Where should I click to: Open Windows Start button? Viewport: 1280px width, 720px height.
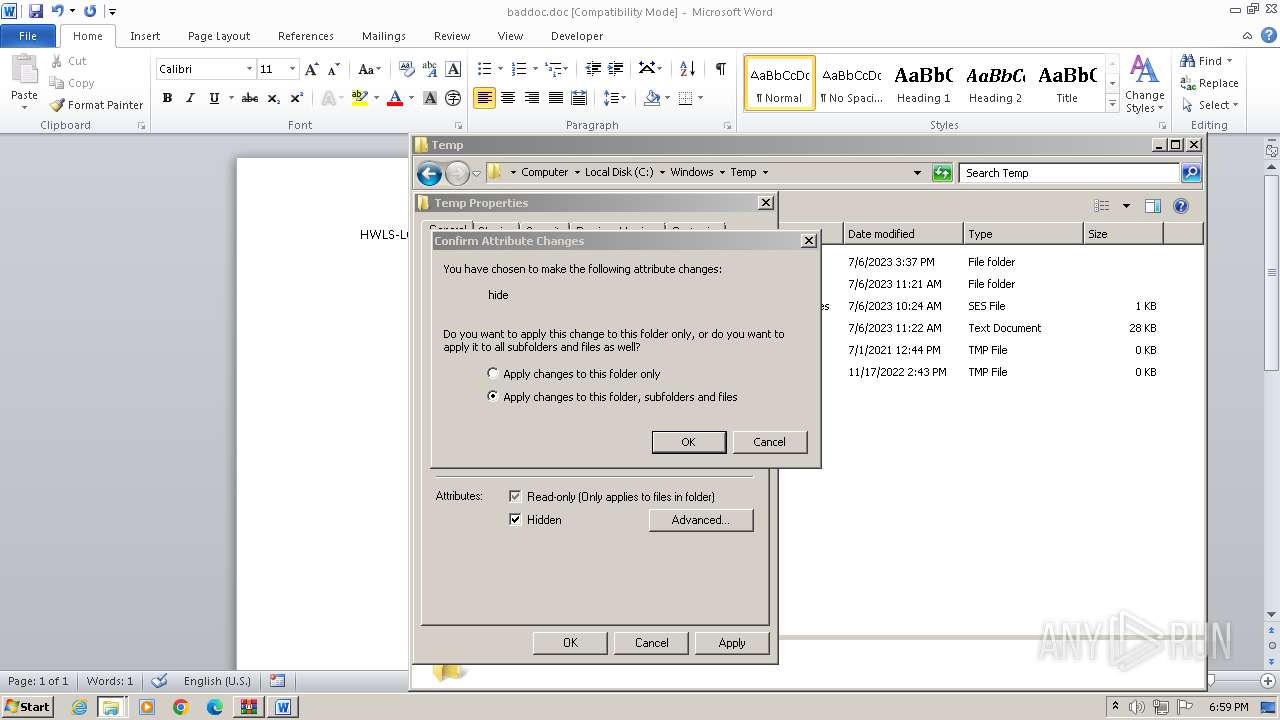[x=27, y=706]
